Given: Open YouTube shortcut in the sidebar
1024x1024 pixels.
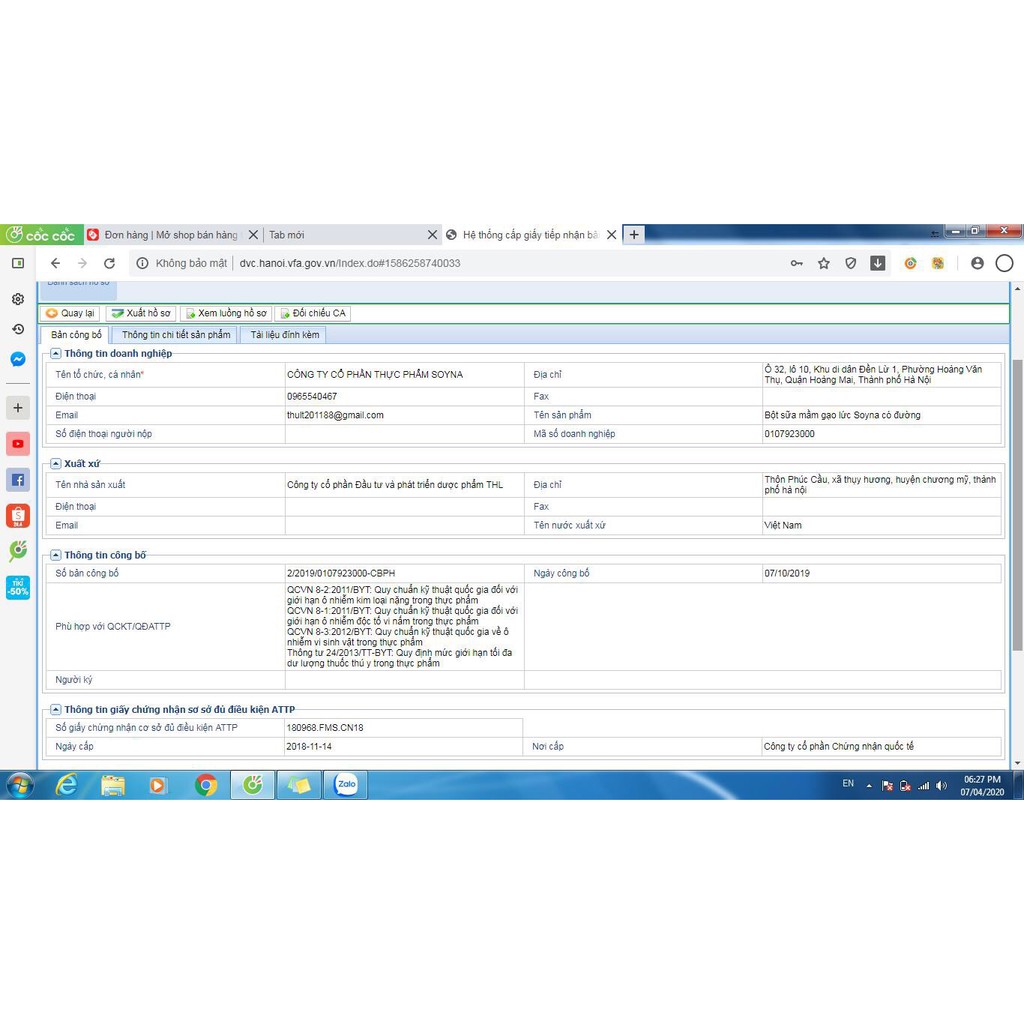Looking at the screenshot, I should tap(18, 444).
